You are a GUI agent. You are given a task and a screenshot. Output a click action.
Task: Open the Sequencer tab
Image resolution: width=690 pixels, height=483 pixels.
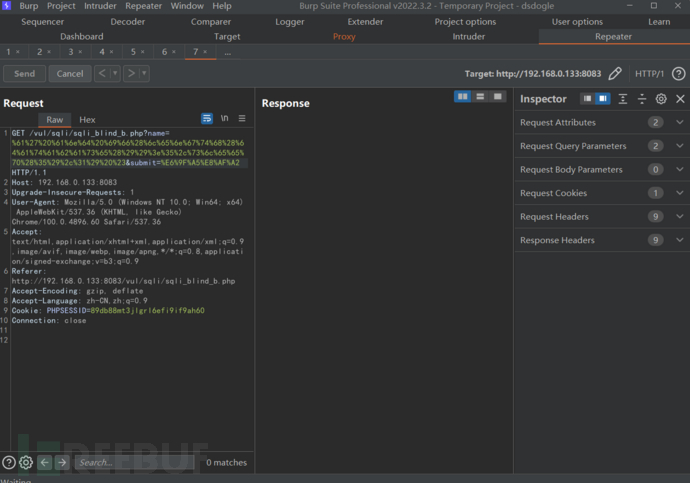[x=43, y=22]
